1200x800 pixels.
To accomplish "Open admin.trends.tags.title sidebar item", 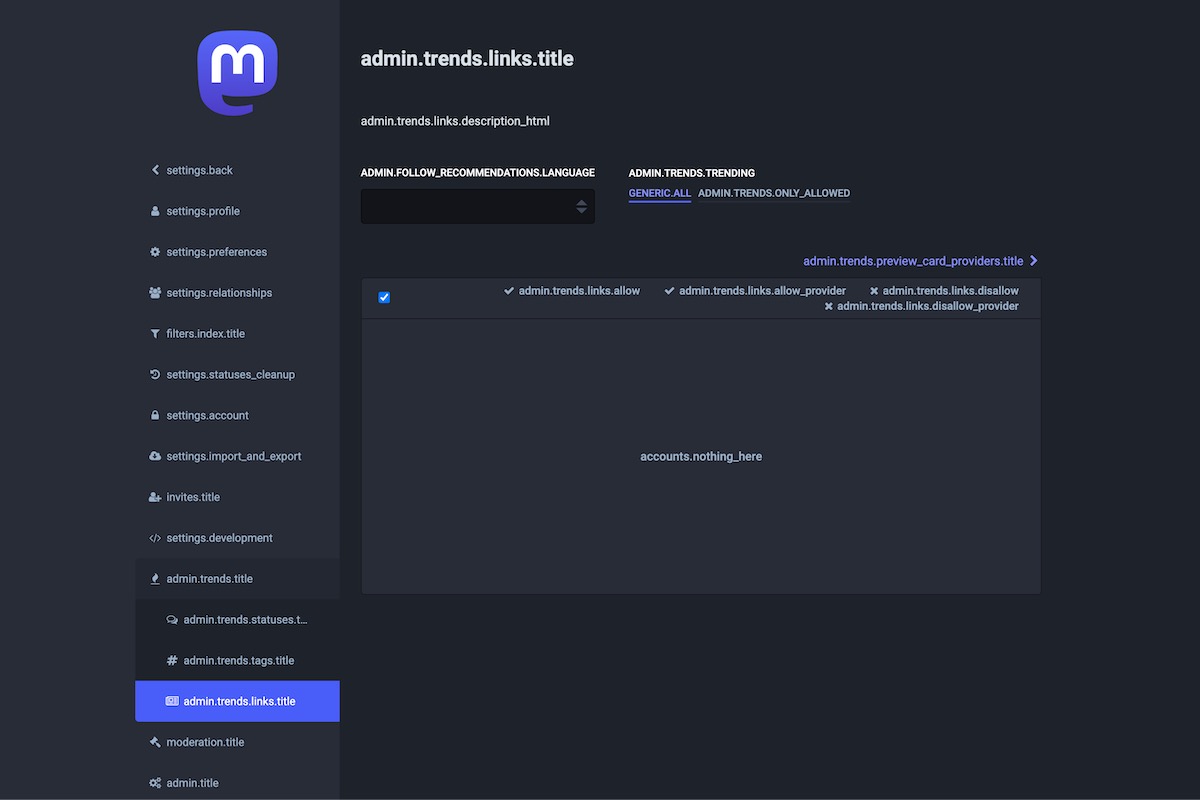I will [238, 661].
